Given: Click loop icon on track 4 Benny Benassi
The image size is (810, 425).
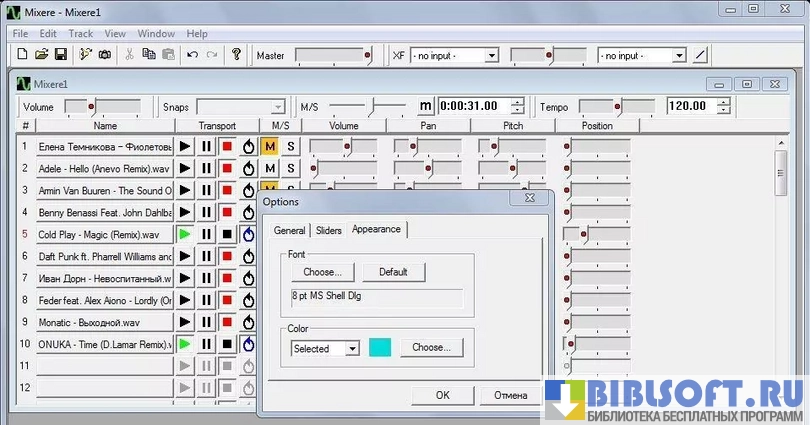Looking at the screenshot, I should 248,213.
